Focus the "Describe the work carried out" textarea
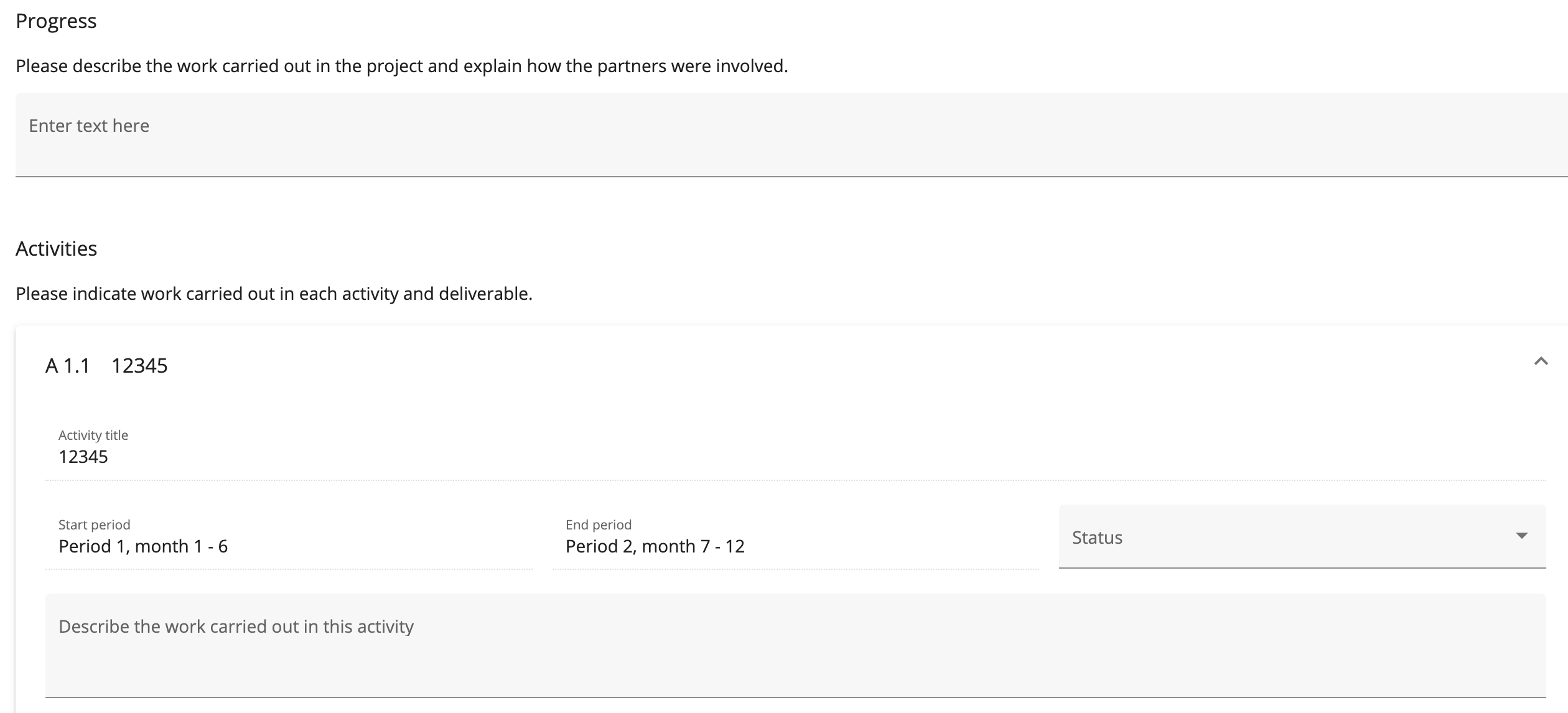 tap(795, 644)
